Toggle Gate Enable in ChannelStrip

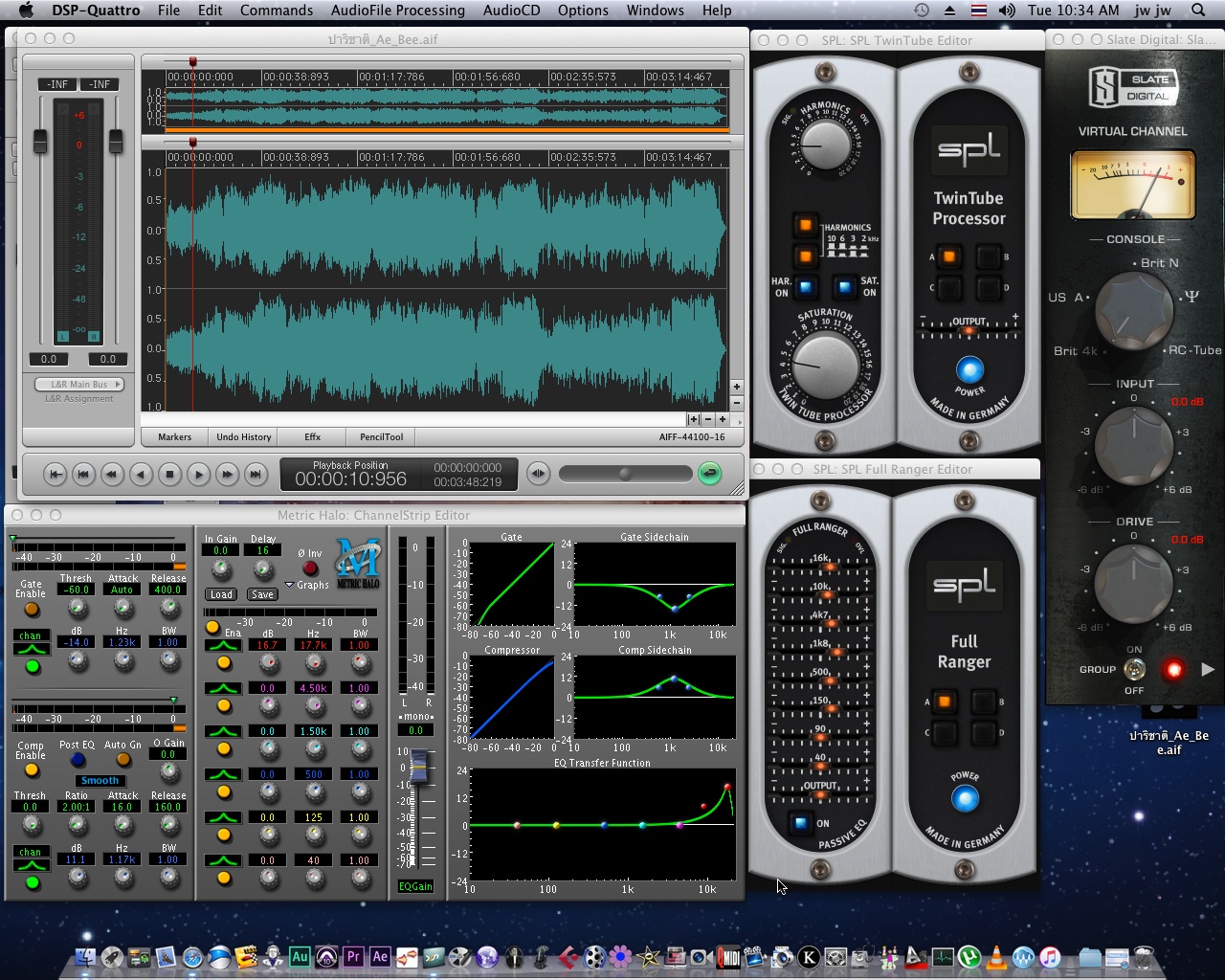[32, 609]
